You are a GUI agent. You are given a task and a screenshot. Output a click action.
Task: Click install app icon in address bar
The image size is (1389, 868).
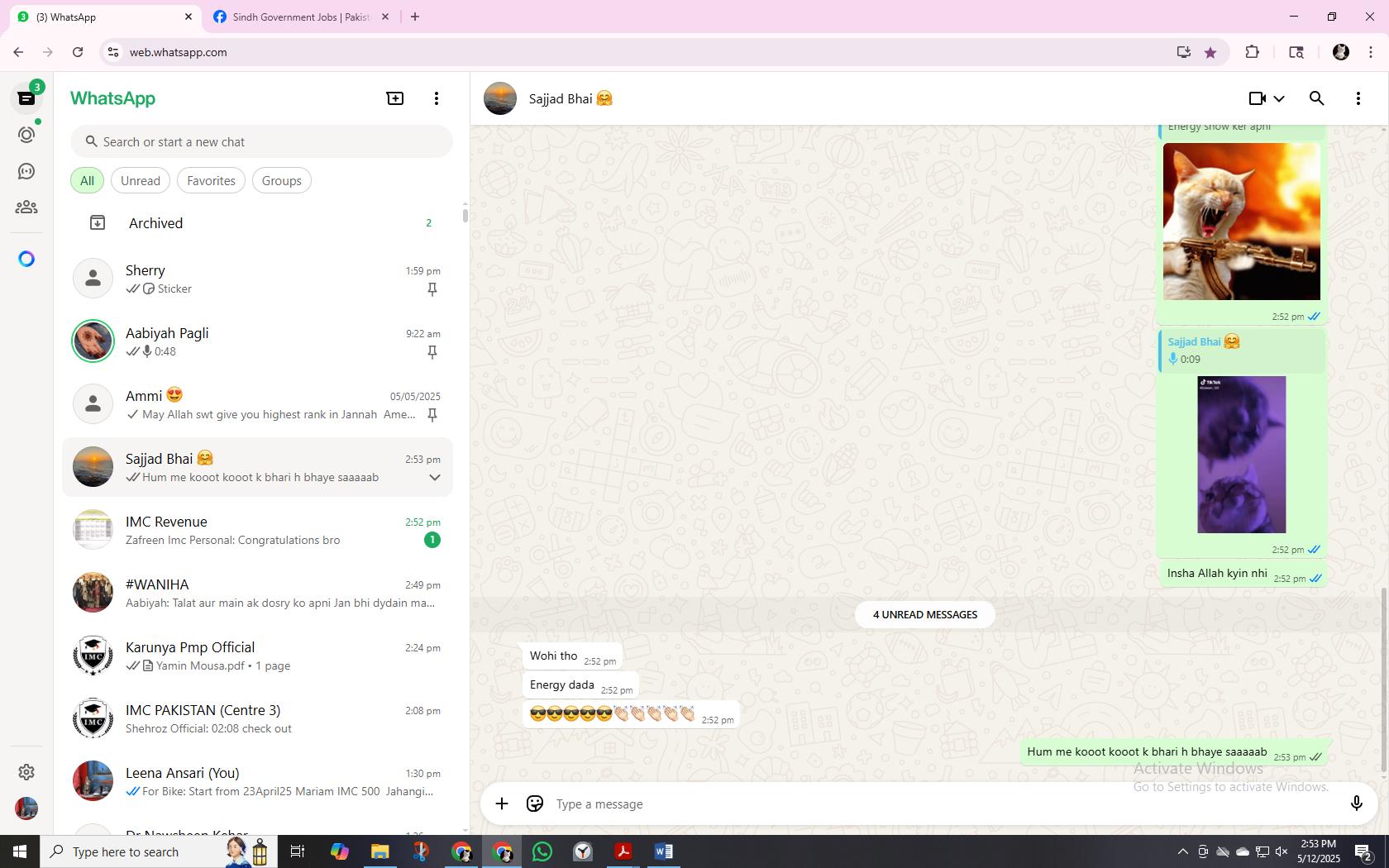pyautogui.click(x=1184, y=52)
